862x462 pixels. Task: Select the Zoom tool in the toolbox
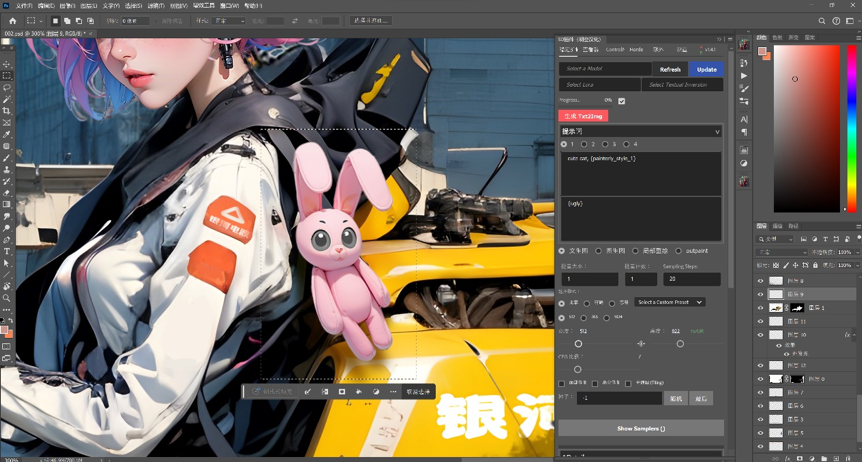pos(7,298)
